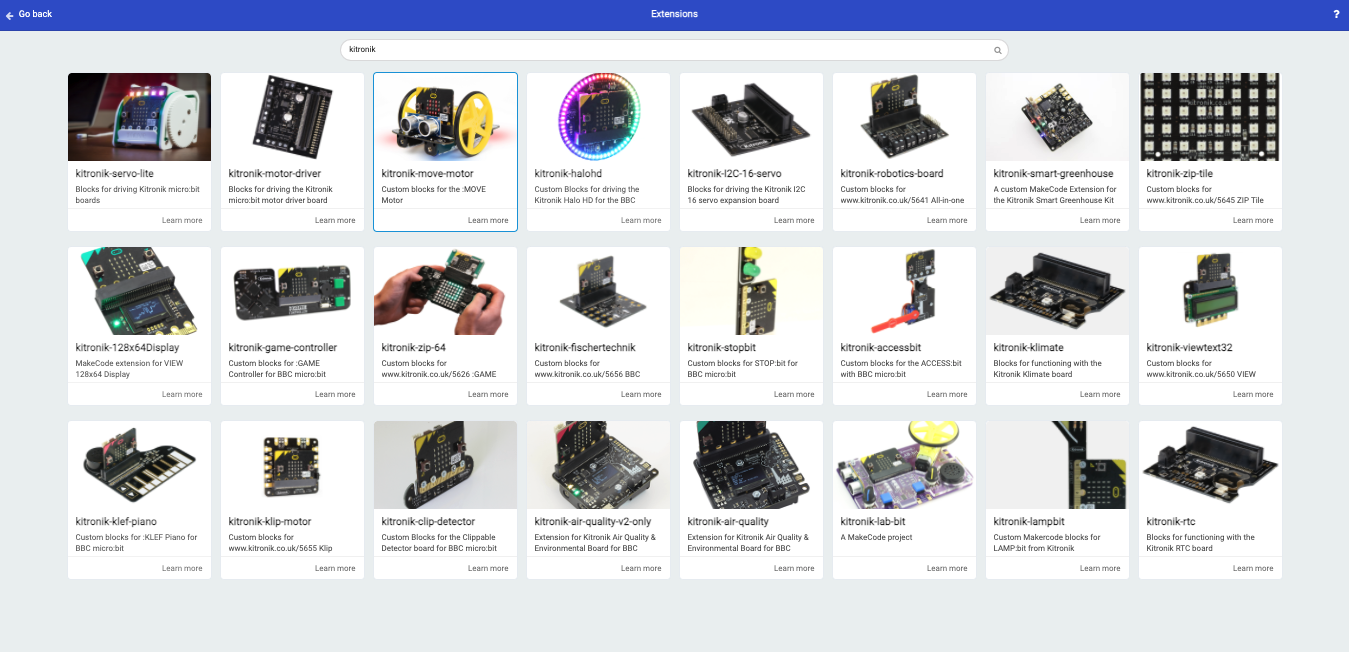Select the kitronik-fischertechnik board image

tap(599, 291)
